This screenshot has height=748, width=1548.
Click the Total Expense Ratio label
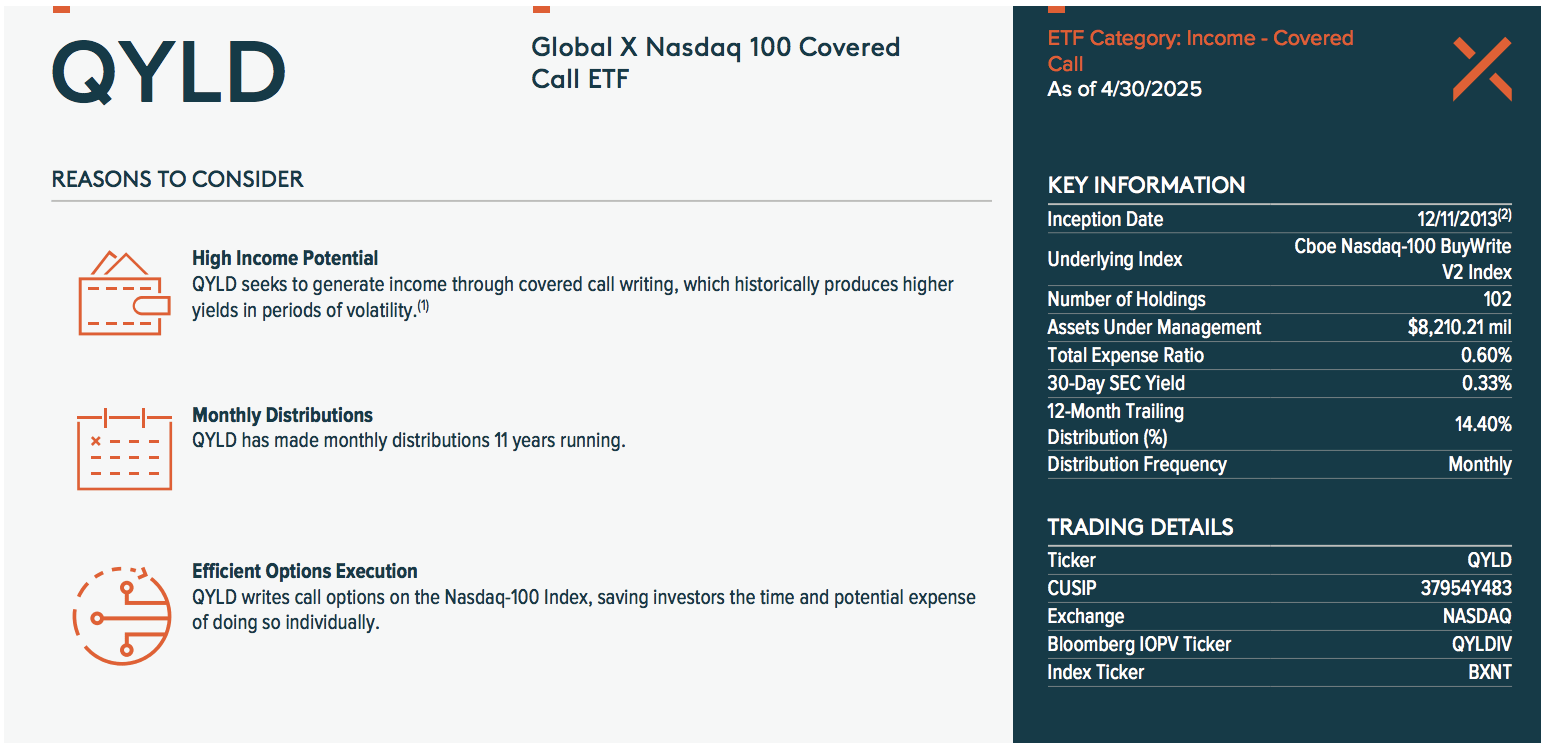1125,355
